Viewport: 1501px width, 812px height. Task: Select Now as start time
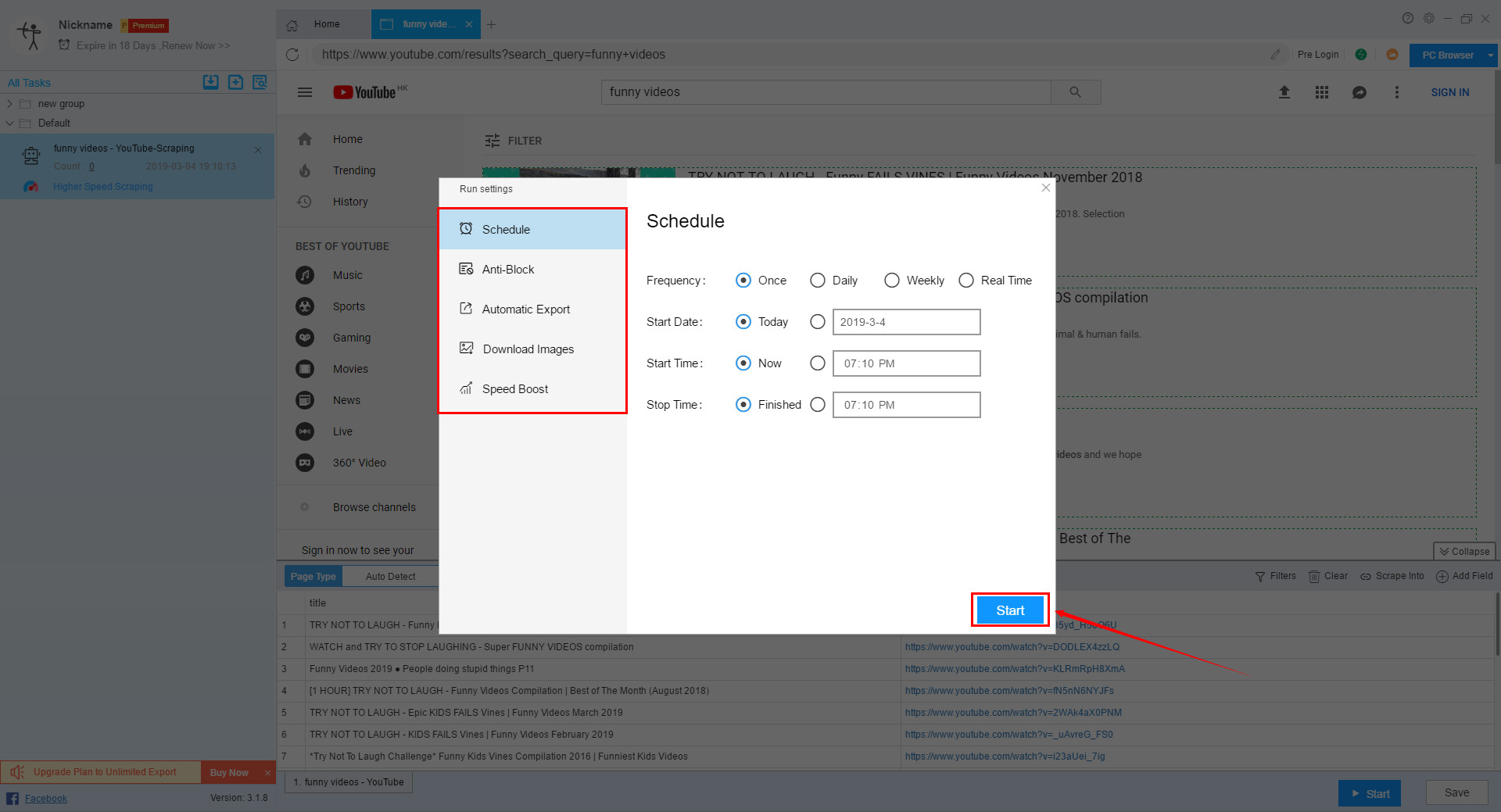point(743,363)
